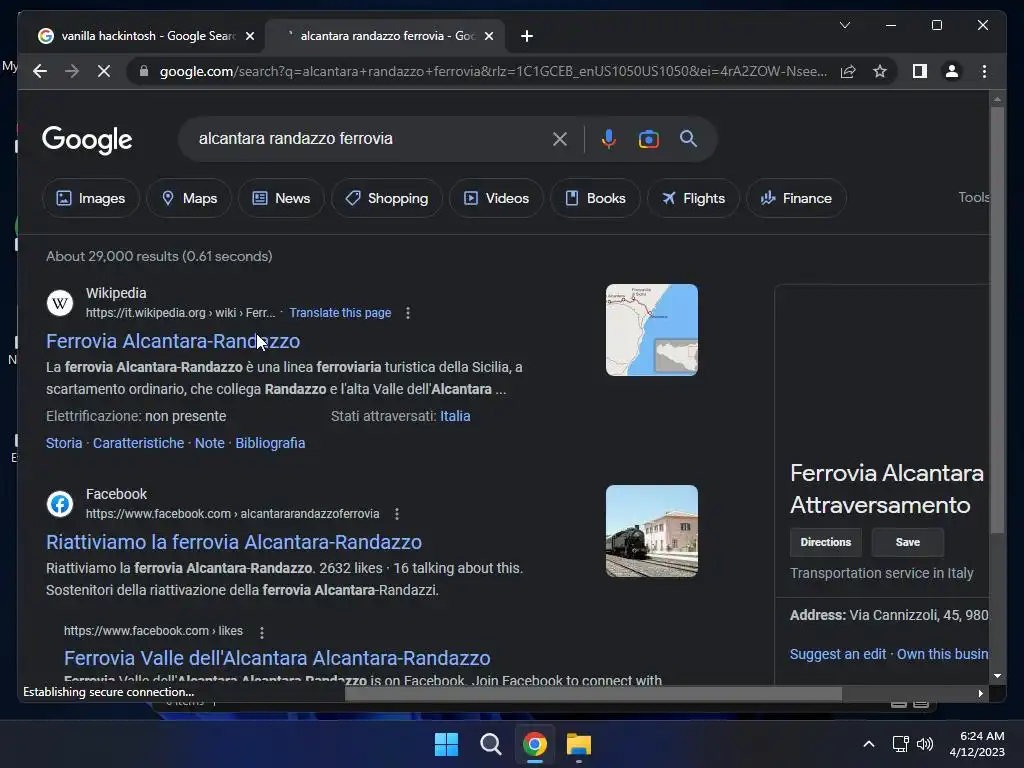Click the Google logo
The height and width of the screenshot is (768, 1024).
pyautogui.click(x=87, y=139)
